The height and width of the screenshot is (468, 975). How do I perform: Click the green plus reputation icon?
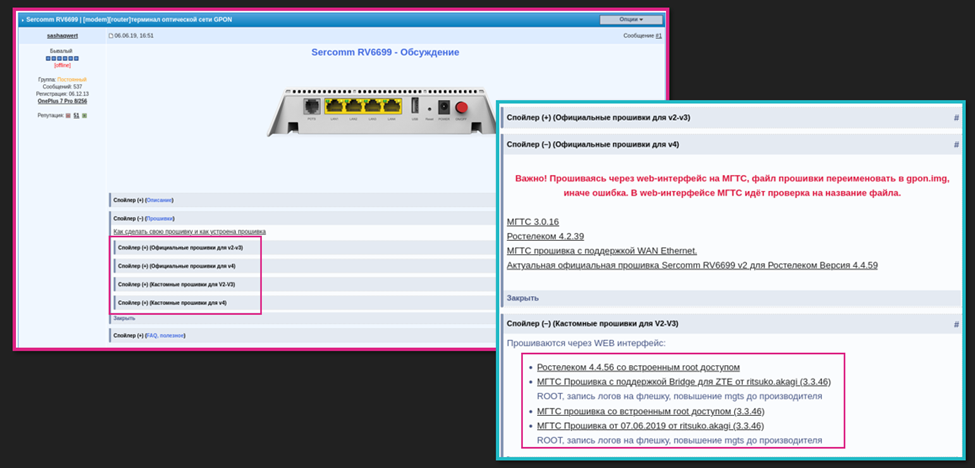pos(84,115)
